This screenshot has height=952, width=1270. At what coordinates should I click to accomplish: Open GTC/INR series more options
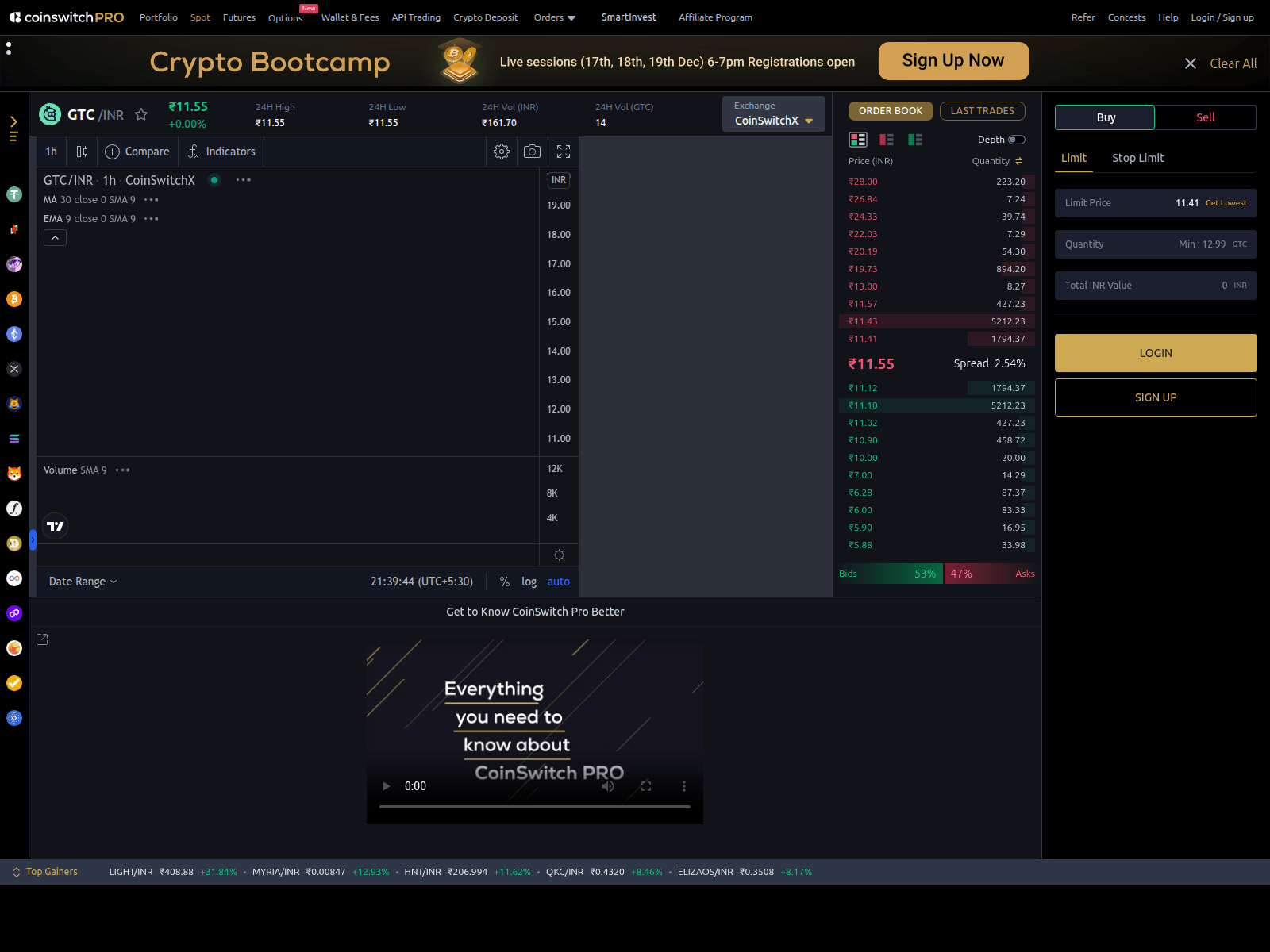point(244,180)
